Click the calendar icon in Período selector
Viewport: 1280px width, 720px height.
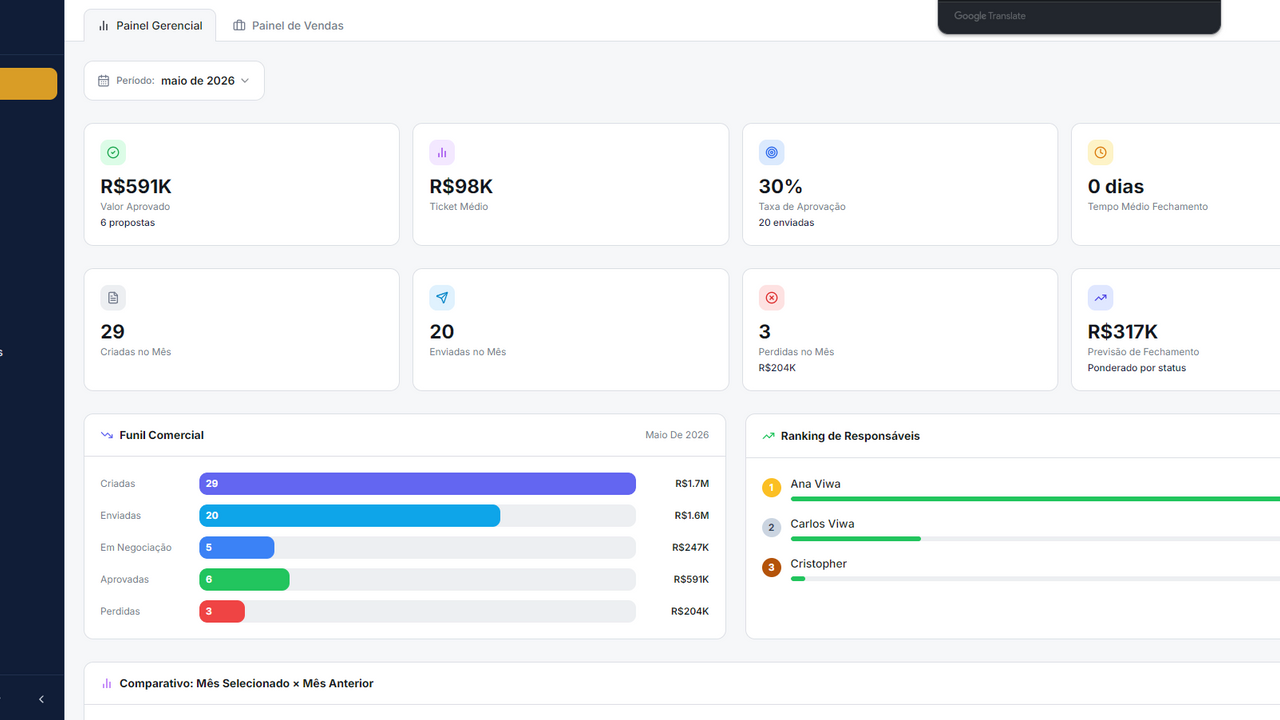(103, 81)
